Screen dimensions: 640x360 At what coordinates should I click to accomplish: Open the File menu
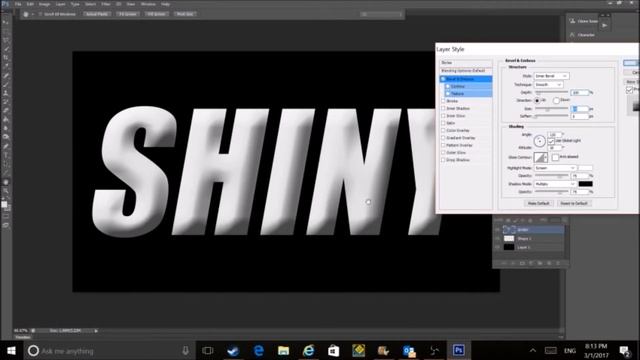tap(18, 4)
